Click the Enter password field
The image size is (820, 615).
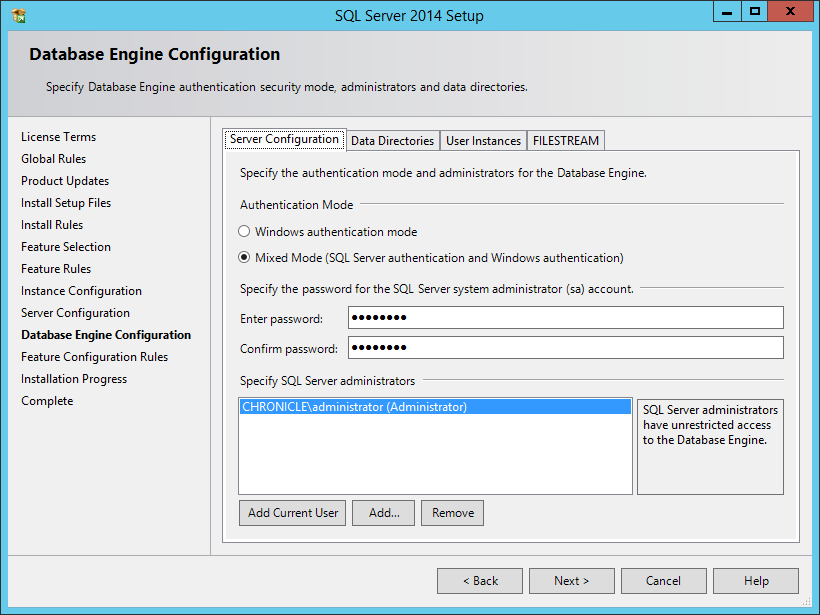click(x=565, y=318)
